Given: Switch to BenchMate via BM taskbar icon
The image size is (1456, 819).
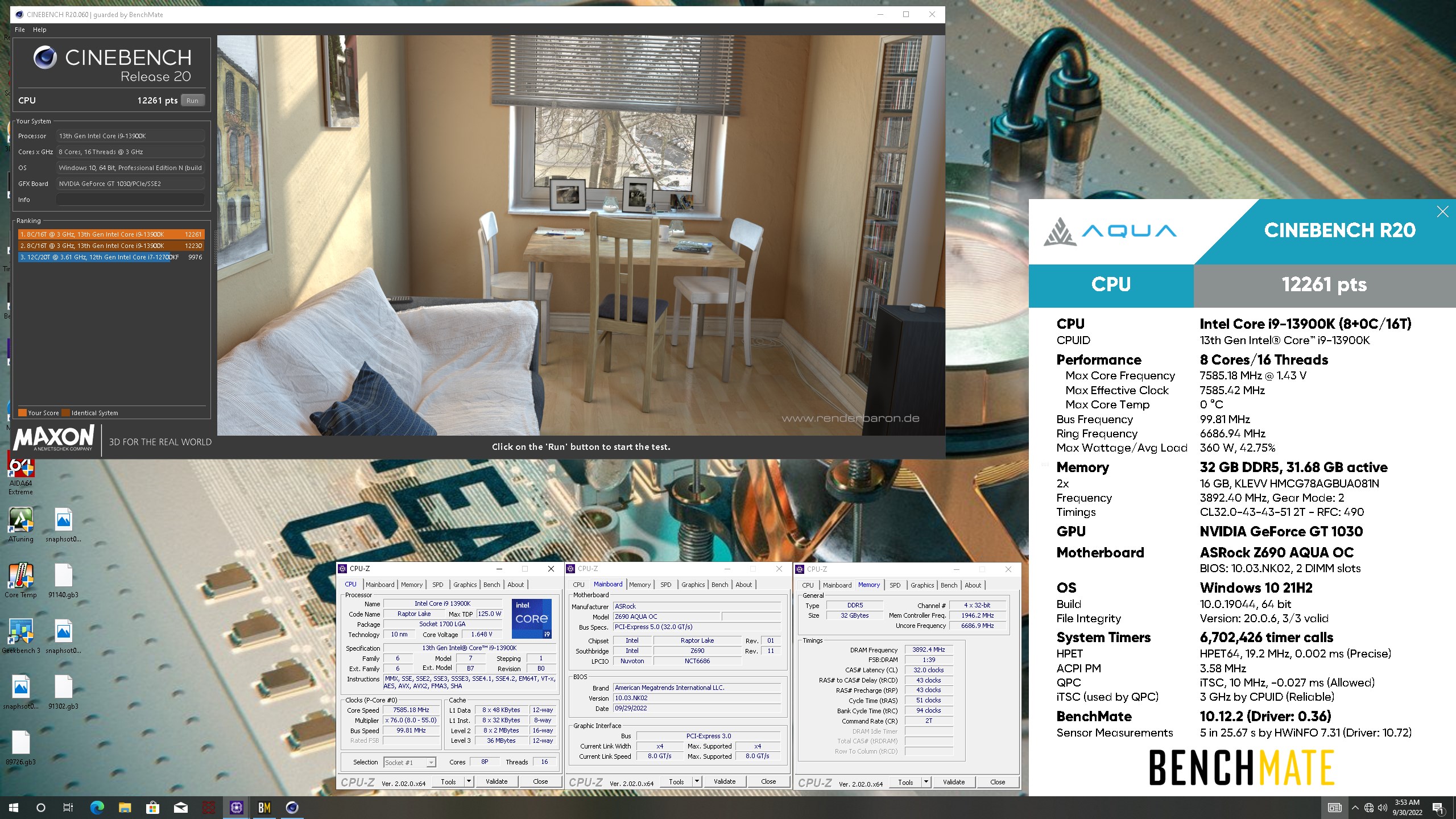Looking at the screenshot, I should coord(264,808).
